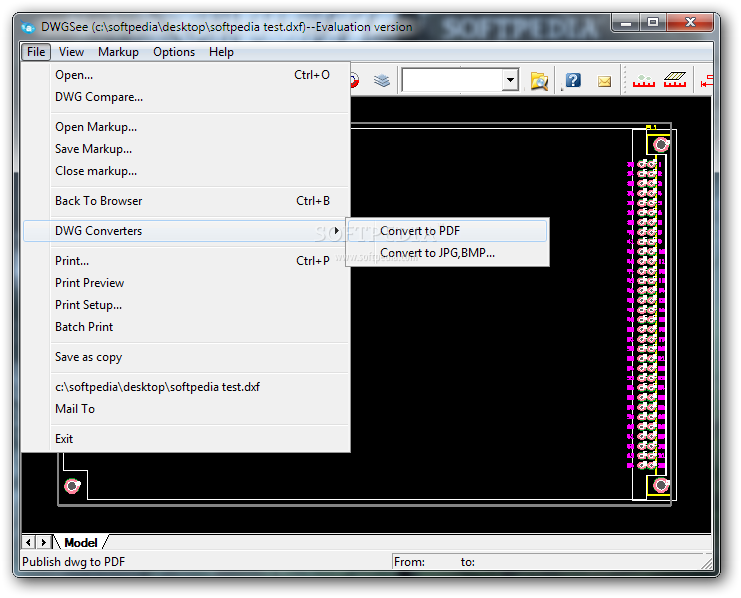Image resolution: width=741 pixels, height=598 pixels.
Task: Click the mounting hole at drawing bottom-left
Action: (x=72, y=485)
